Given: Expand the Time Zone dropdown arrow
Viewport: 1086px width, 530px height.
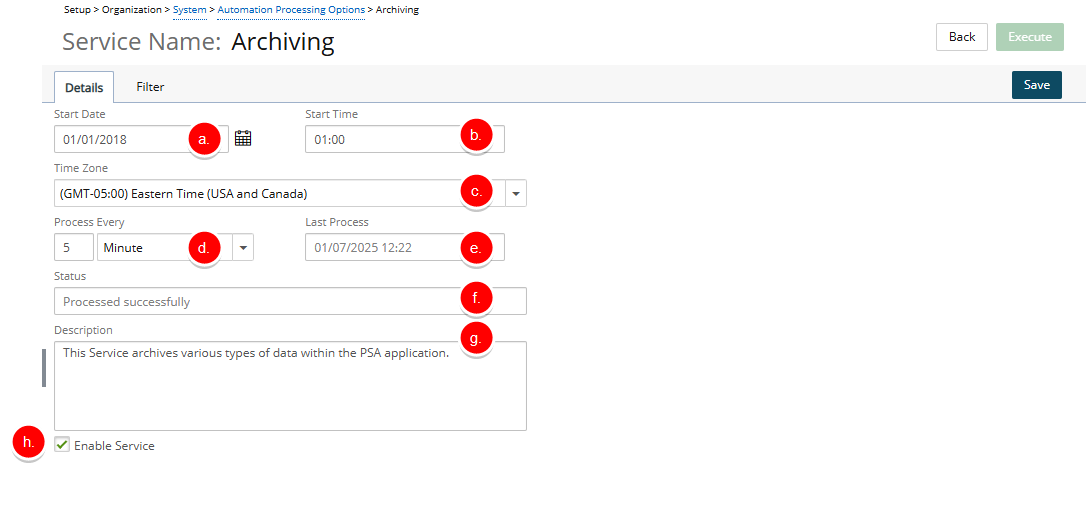Looking at the screenshot, I should 516,193.
